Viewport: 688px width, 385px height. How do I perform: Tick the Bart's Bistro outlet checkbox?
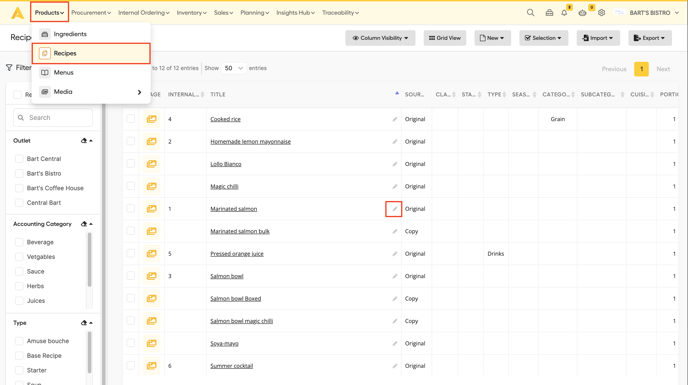point(19,173)
